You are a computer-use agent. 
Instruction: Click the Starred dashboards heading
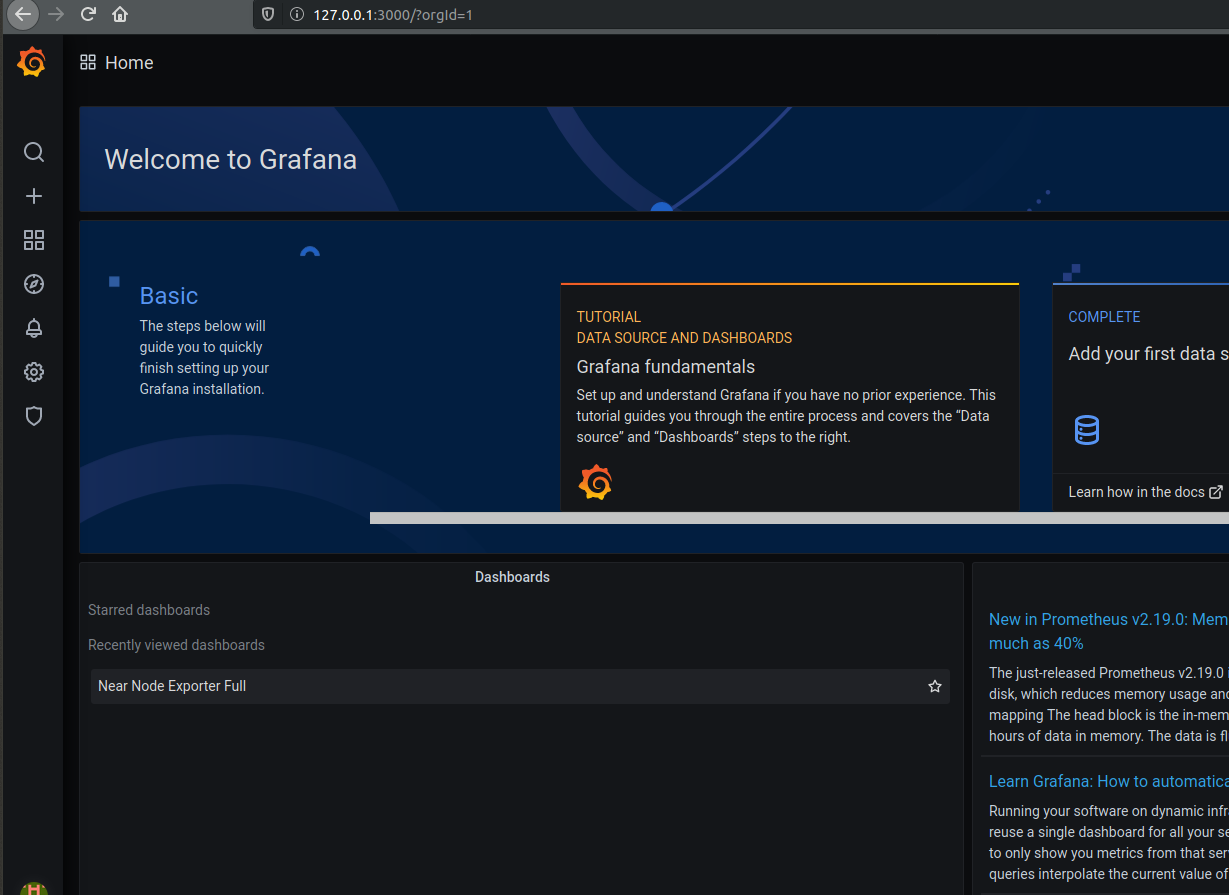[149, 610]
